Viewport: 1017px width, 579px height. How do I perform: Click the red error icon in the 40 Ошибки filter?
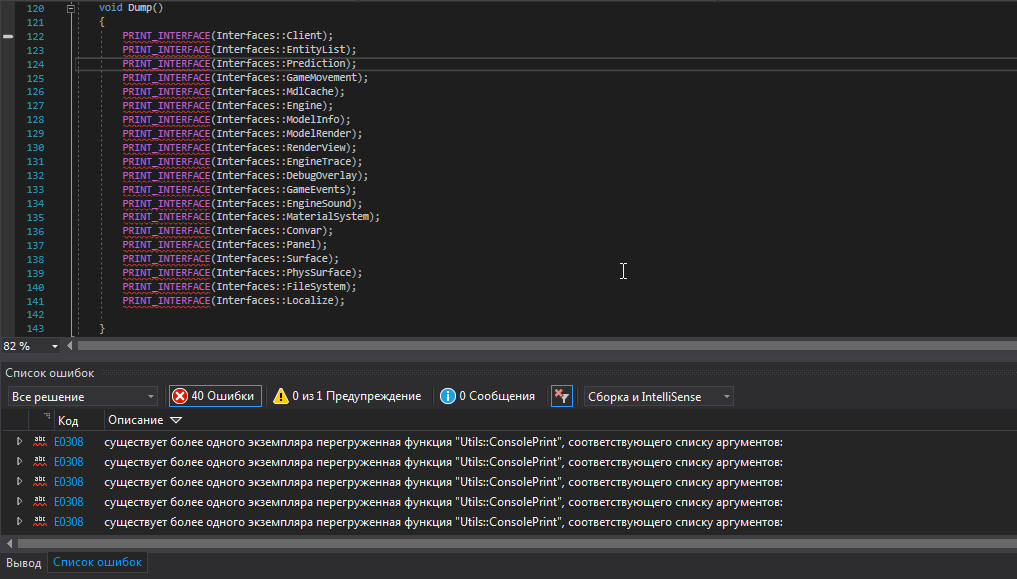tap(180, 396)
